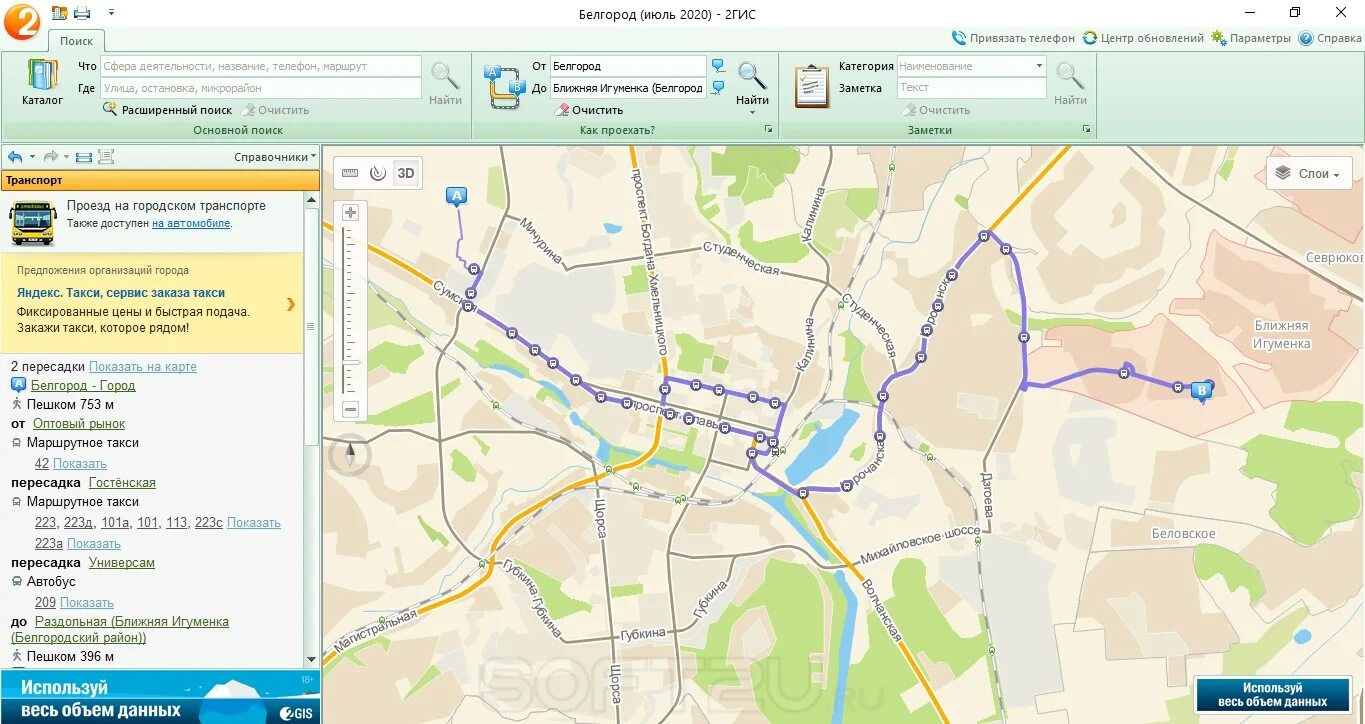This screenshot has height=724, width=1365.
Task: Open the 2GIS main orange application button
Action: [x=22, y=22]
